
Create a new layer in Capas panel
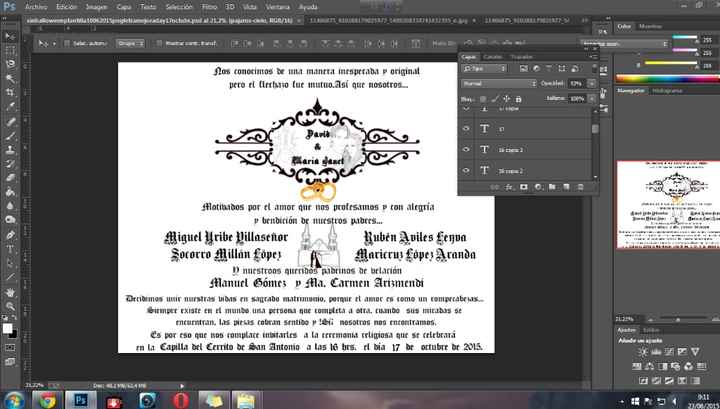point(567,187)
